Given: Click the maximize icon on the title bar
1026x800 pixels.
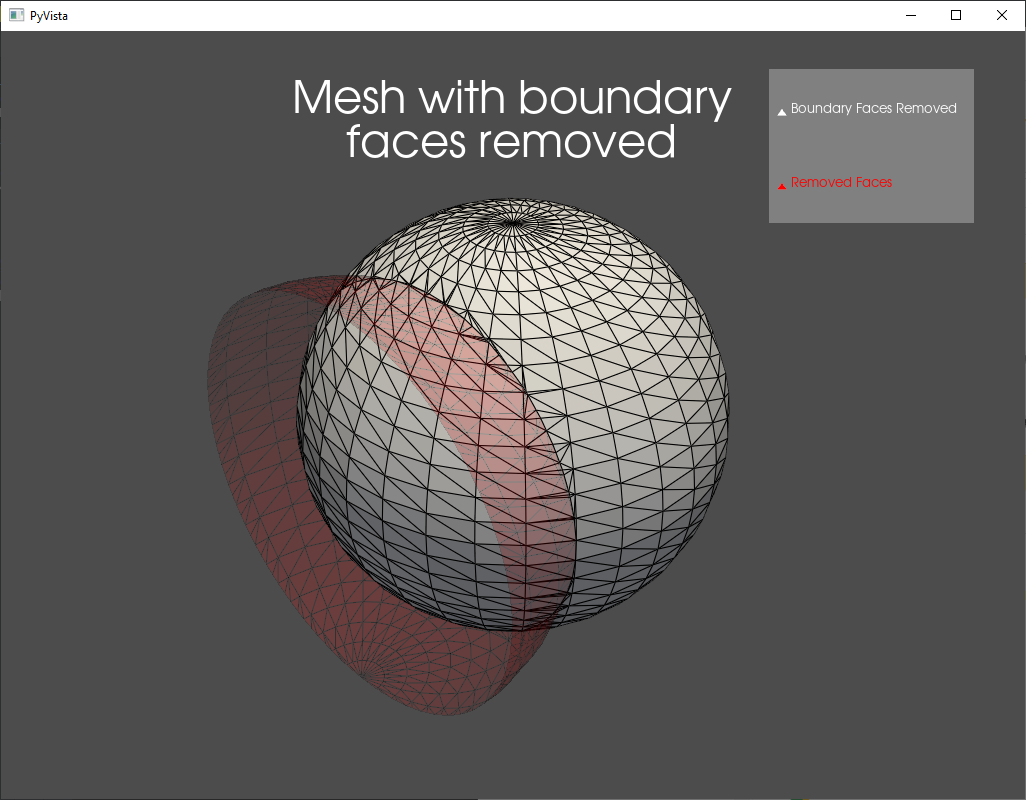Looking at the screenshot, I should [x=956, y=15].
